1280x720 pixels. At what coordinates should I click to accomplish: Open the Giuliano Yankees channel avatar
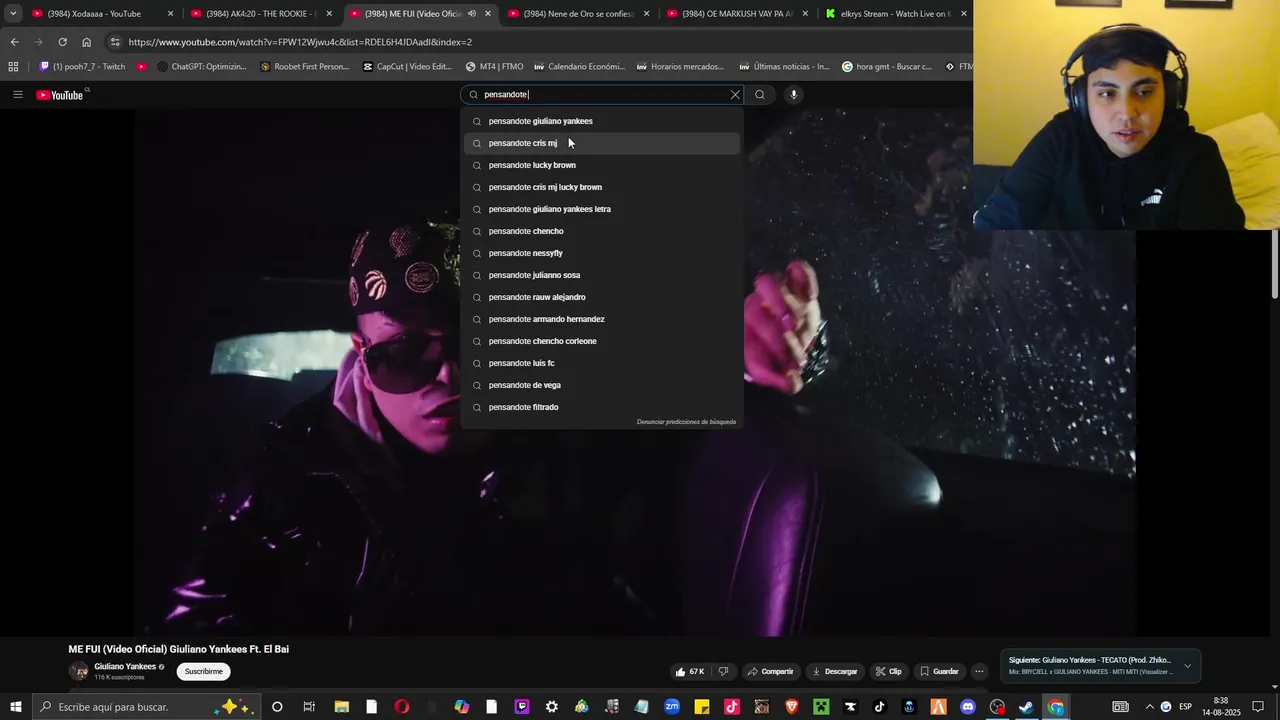click(x=79, y=671)
